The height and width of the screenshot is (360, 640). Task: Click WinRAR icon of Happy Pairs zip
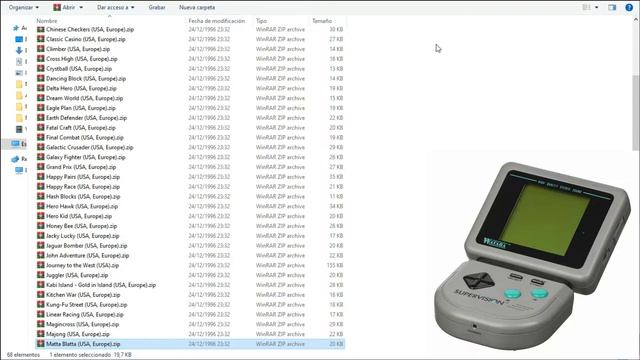40,176
